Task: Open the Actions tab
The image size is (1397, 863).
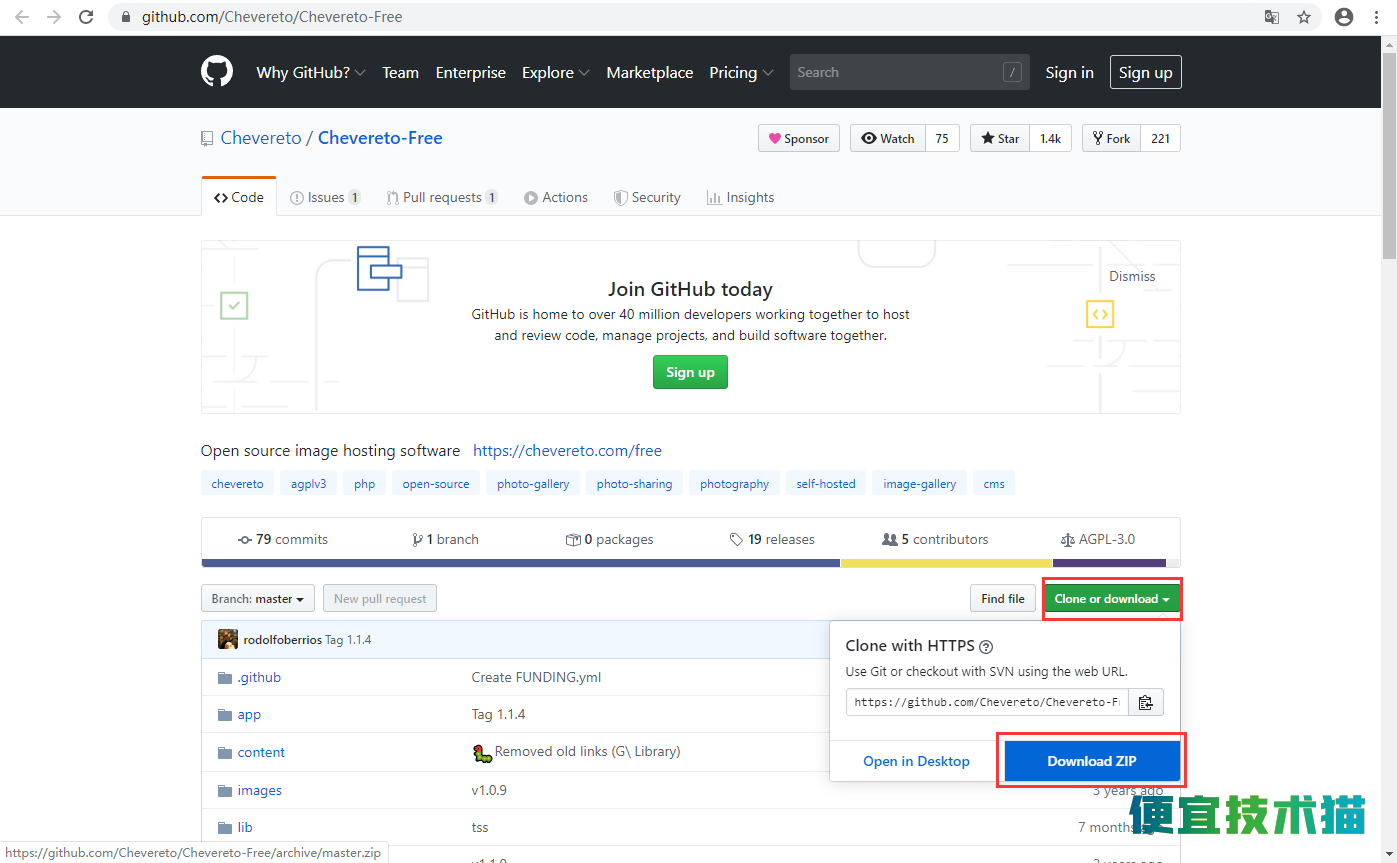Action: pos(556,197)
